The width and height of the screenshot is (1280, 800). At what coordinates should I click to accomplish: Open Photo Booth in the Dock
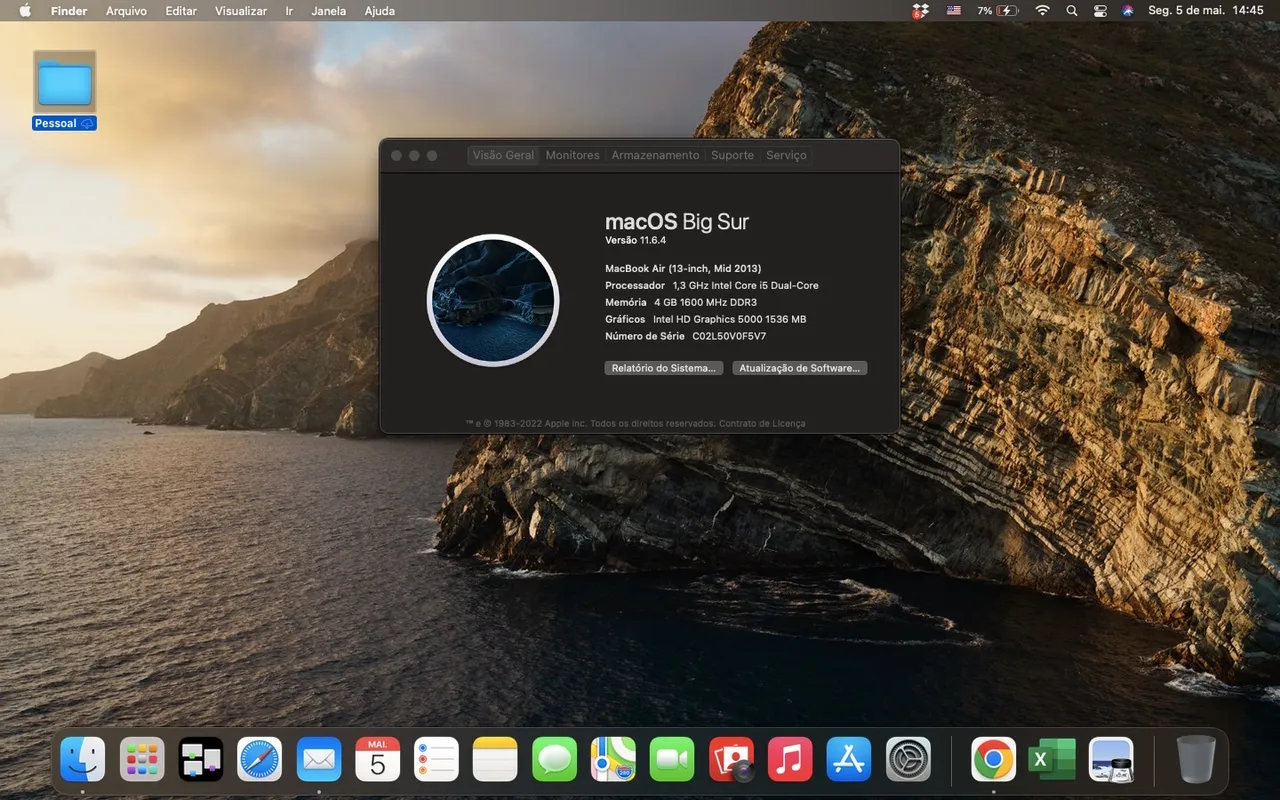point(731,759)
